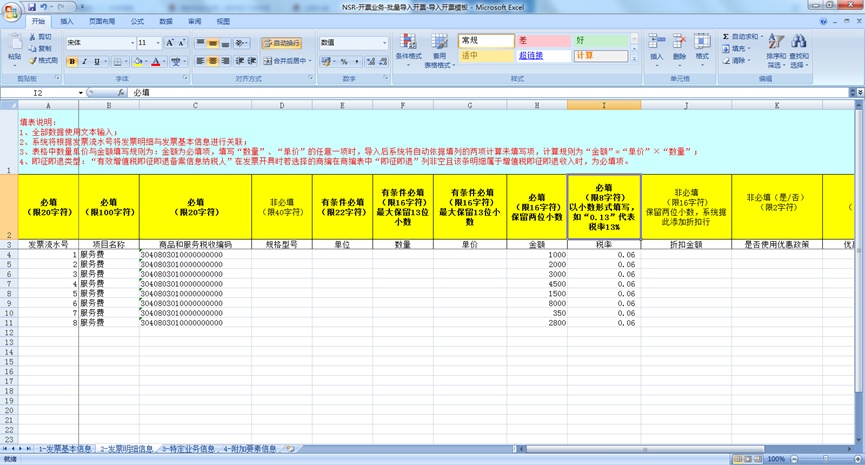Viewport: 865px width, 465px height.
Task: Decrease font size with the small A
Action: click(x=181, y=42)
